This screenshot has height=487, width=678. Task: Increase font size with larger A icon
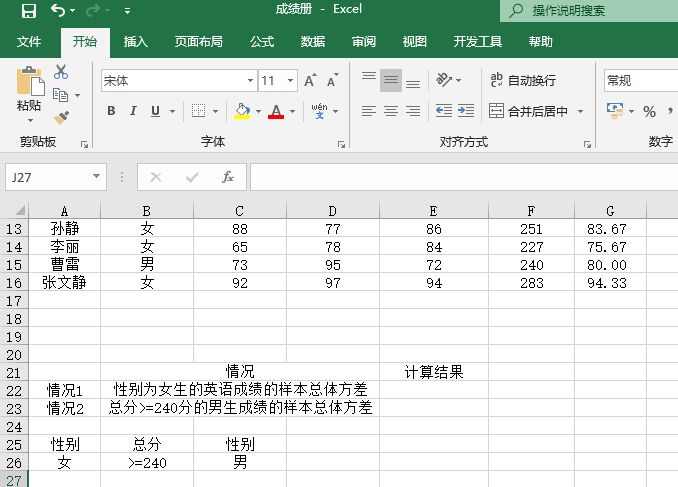point(309,80)
